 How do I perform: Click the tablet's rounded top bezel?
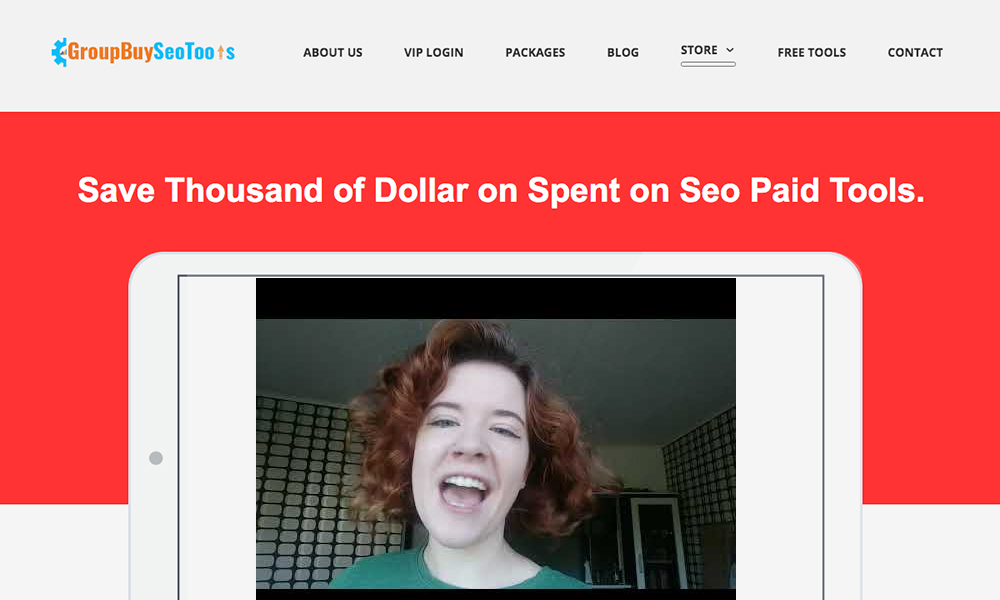point(496,263)
